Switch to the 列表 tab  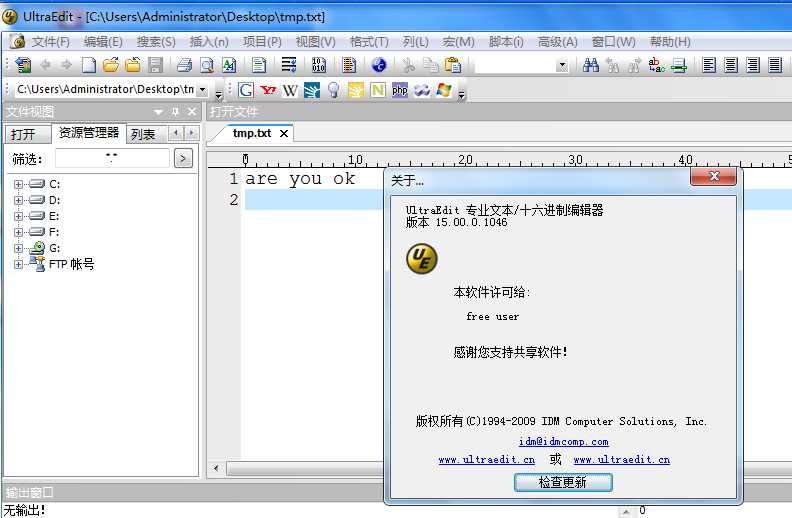[146, 134]
